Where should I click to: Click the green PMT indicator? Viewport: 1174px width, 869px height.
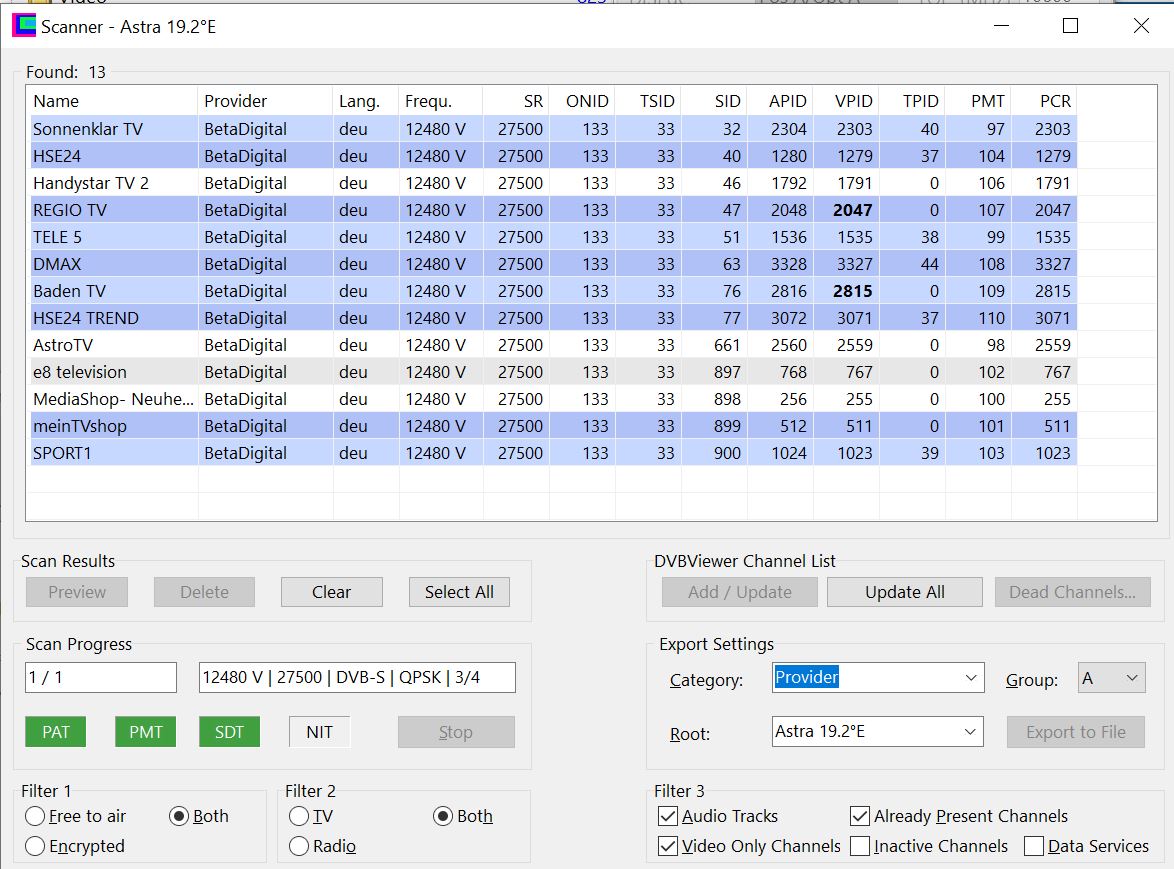(x=146, y=732)
